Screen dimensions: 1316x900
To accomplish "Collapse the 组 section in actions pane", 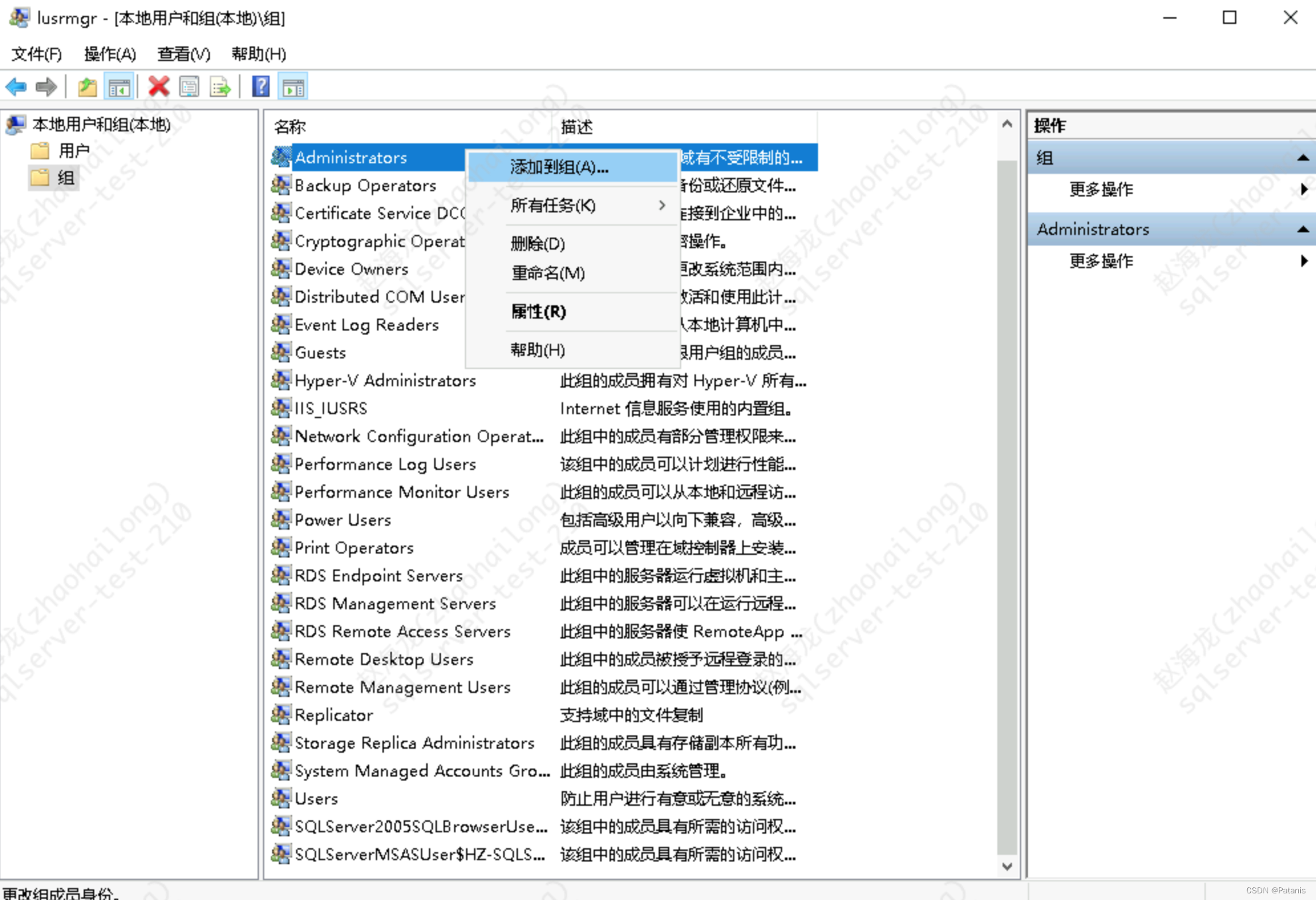I will point(1303,158).
